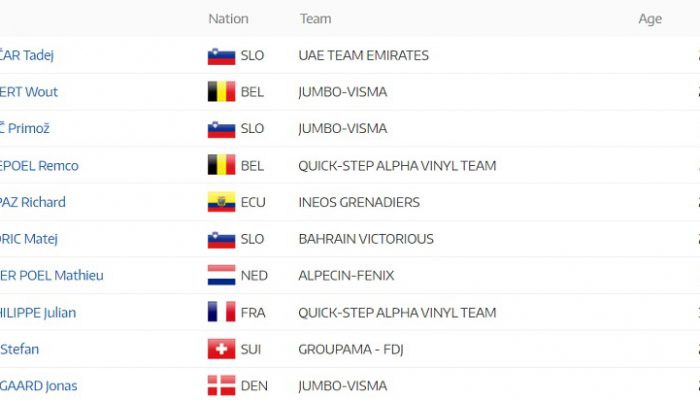
Task: Open rider Mathieu's profile link
Action: point(52,275)
